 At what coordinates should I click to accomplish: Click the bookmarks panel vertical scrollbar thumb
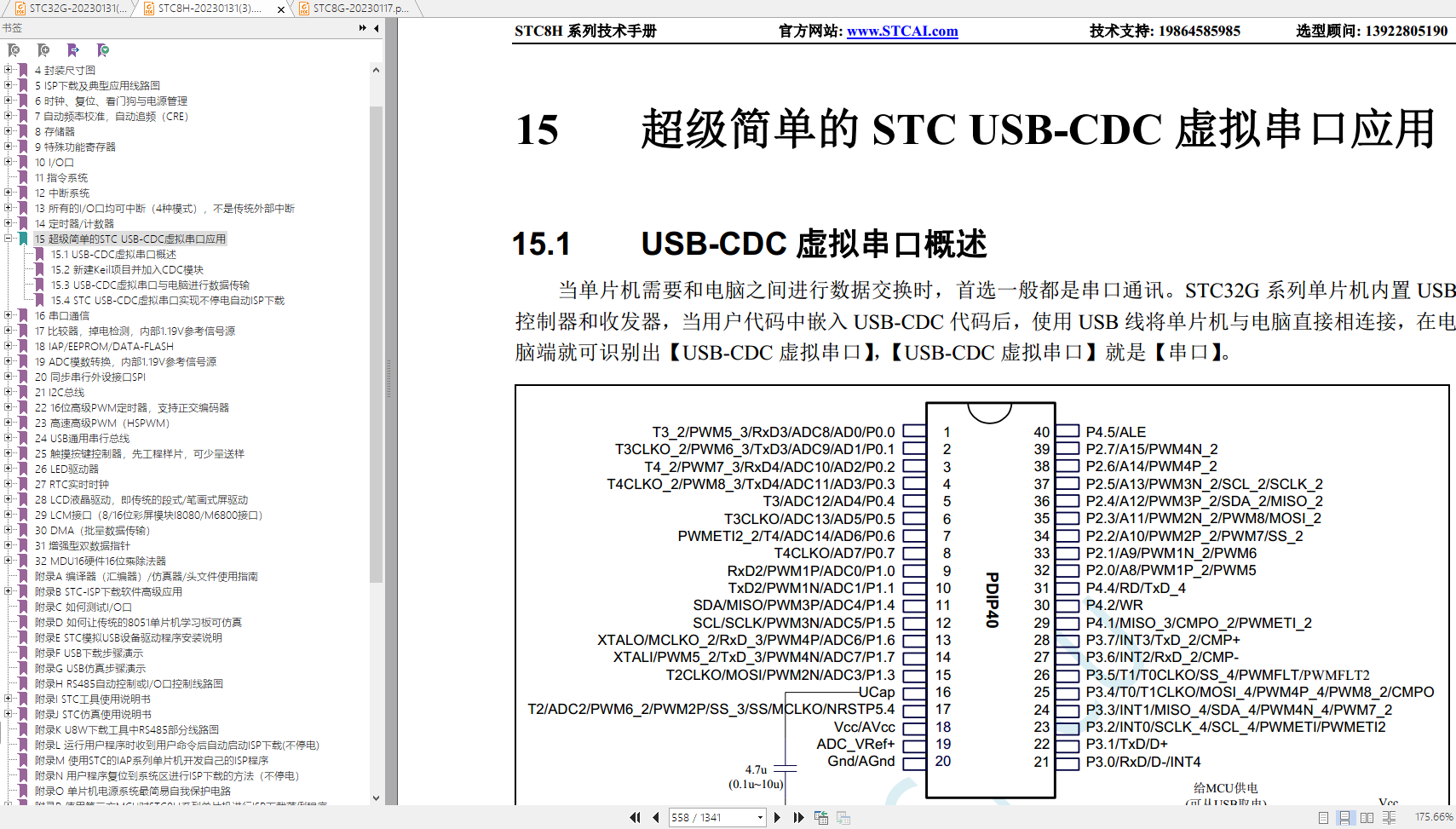[x=376, y=344]
